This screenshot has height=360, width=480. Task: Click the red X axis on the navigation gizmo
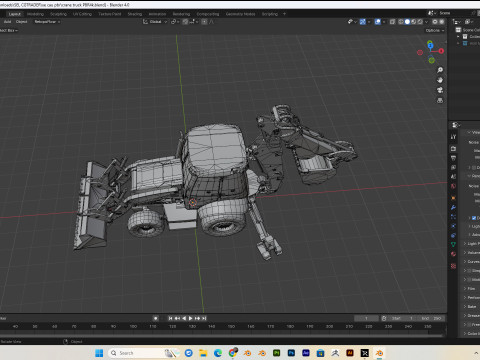tap(441, 51)
